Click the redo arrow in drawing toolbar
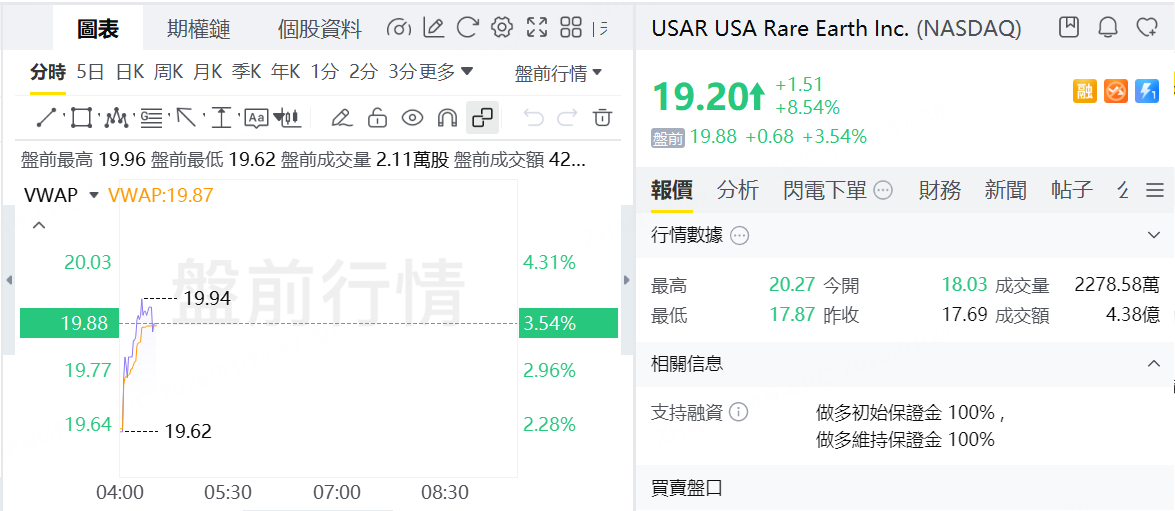Image resolution: width=1175 pixels, height=511 pixels. (x=567, y=118)
